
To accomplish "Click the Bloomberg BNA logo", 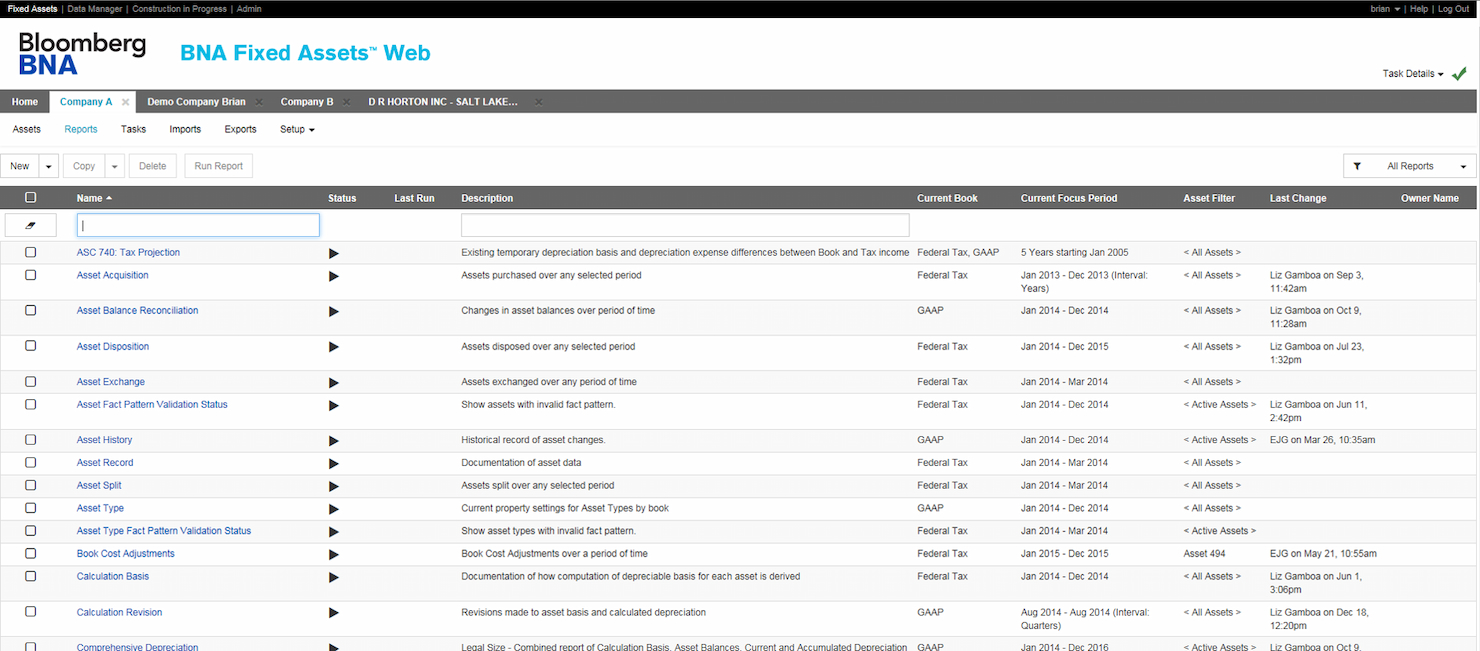I will tap(81, 53).
